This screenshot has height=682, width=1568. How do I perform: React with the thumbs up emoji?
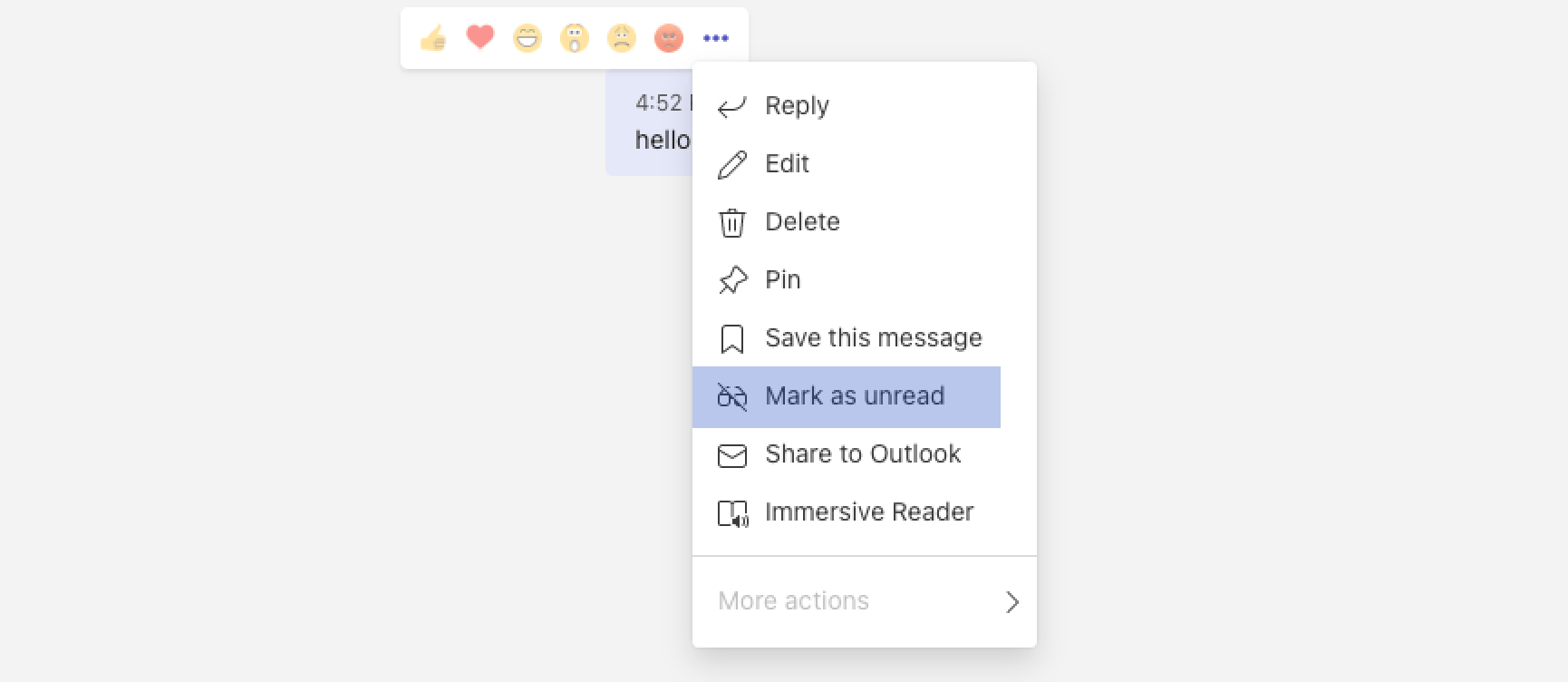433,37
